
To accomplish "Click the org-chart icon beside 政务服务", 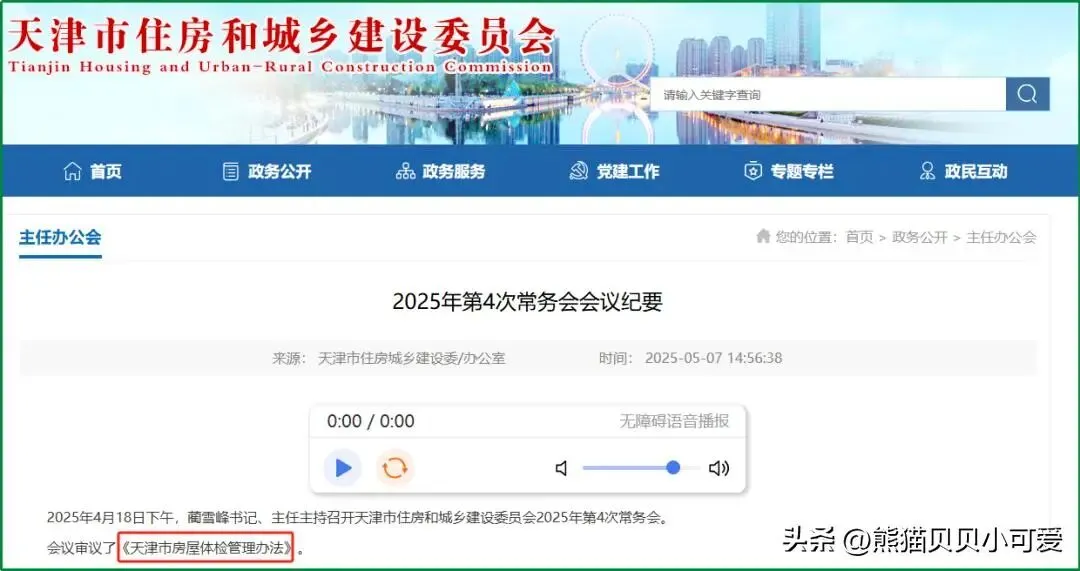I will [x=405, y=172].
